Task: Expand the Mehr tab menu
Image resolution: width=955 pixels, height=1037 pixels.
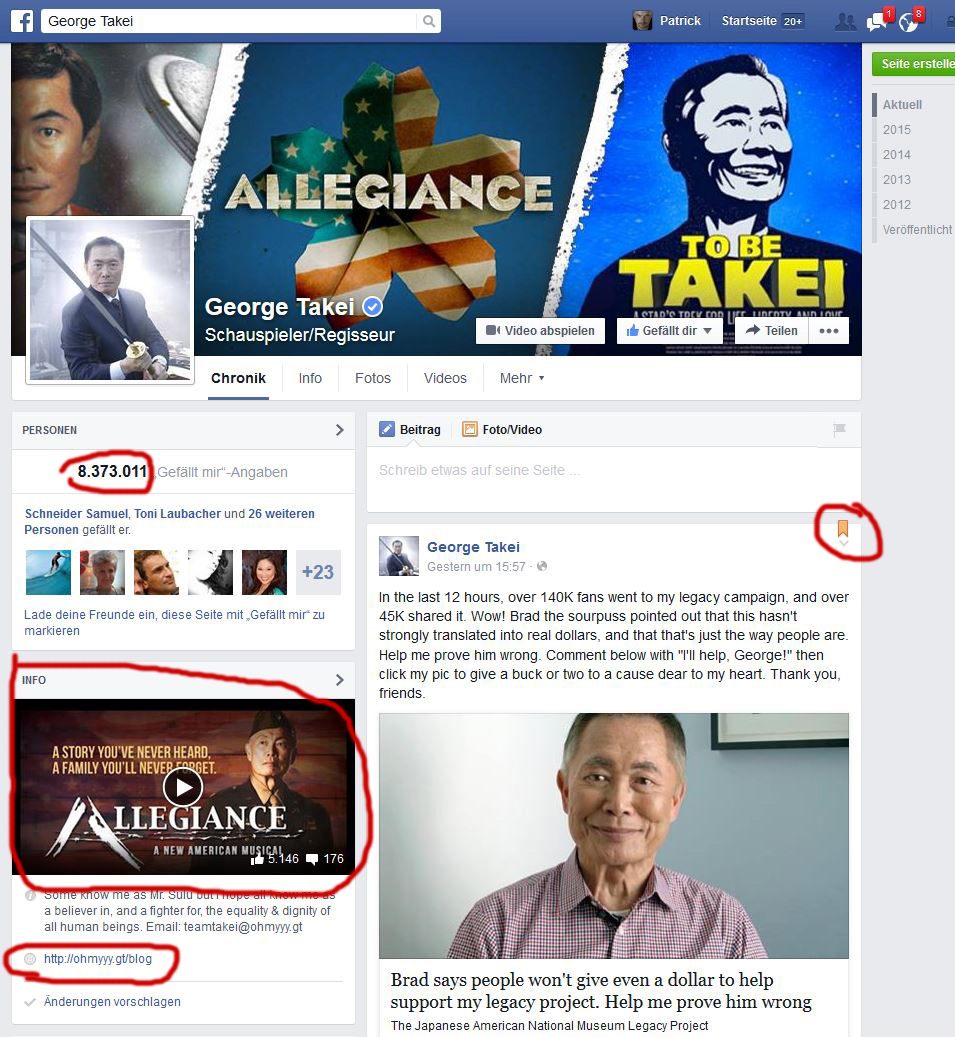Action: [522, 378]
